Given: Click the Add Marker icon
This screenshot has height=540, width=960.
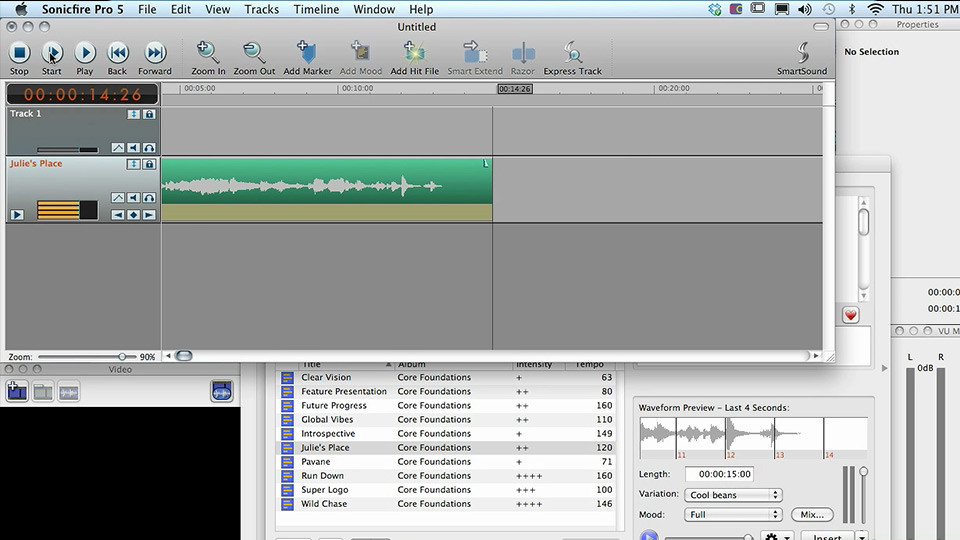Looking at the screenshot, I should 307,53.
